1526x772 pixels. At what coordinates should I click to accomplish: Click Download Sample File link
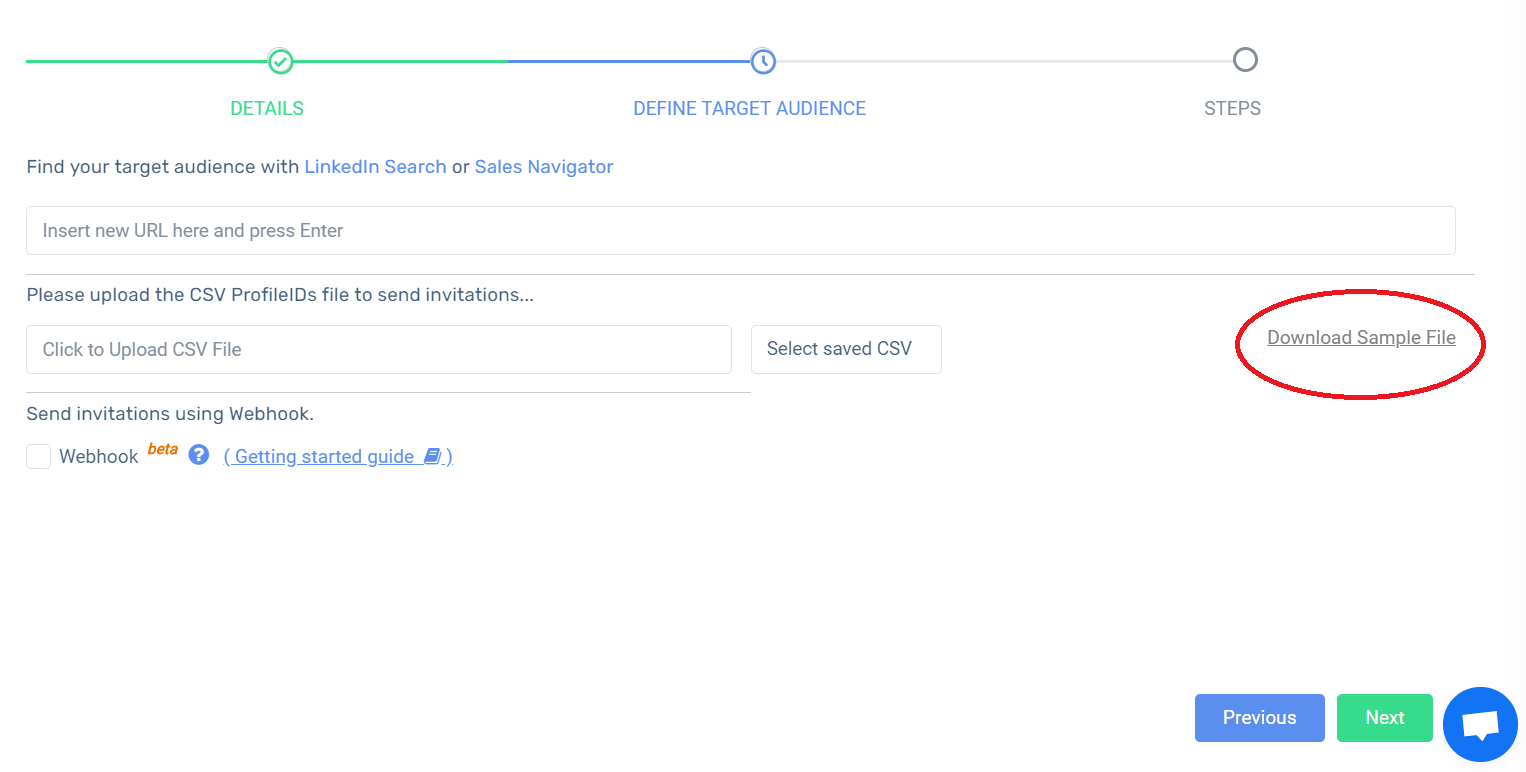click(x=1361, y=337)
